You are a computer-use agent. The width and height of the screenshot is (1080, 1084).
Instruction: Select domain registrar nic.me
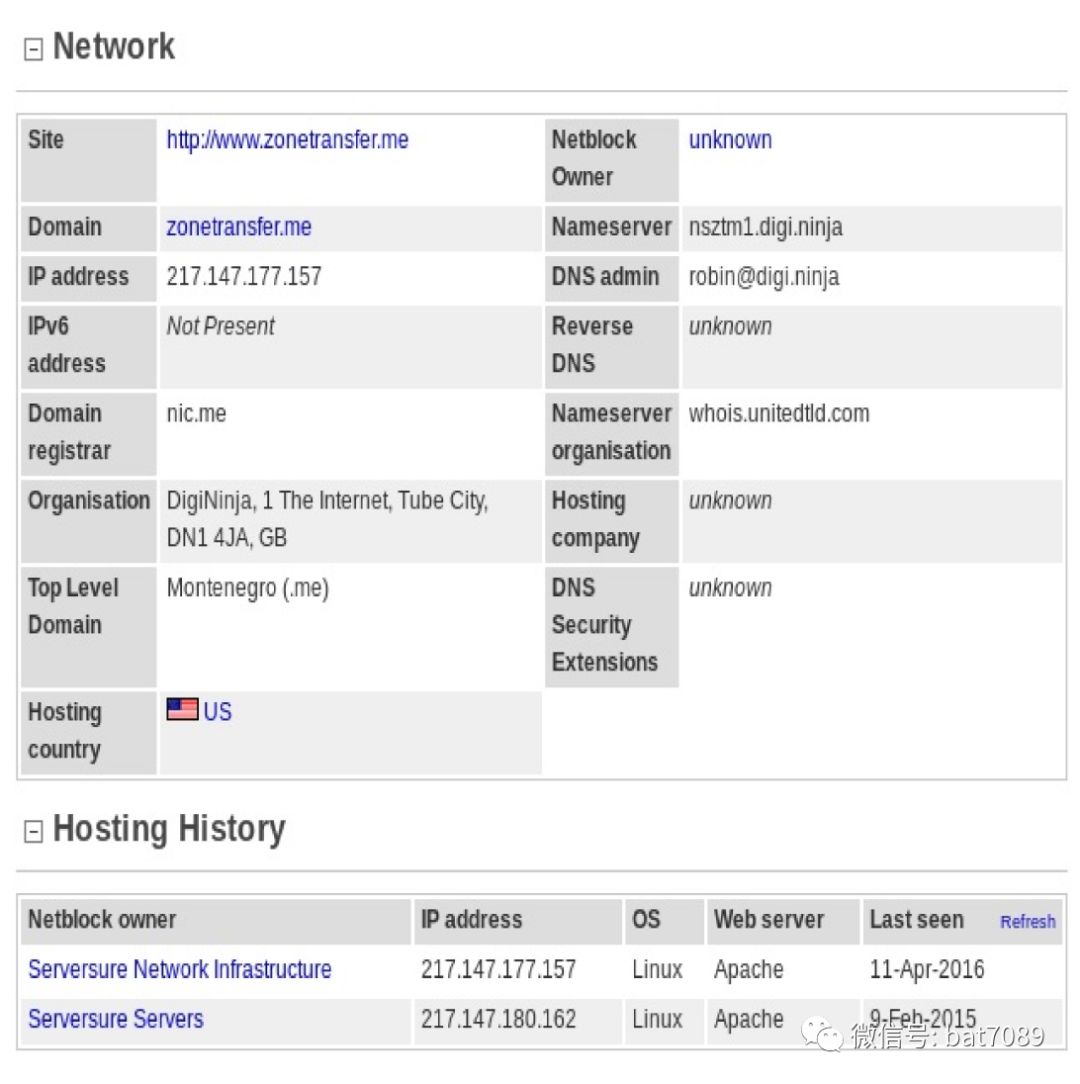[x=196, y=413]
